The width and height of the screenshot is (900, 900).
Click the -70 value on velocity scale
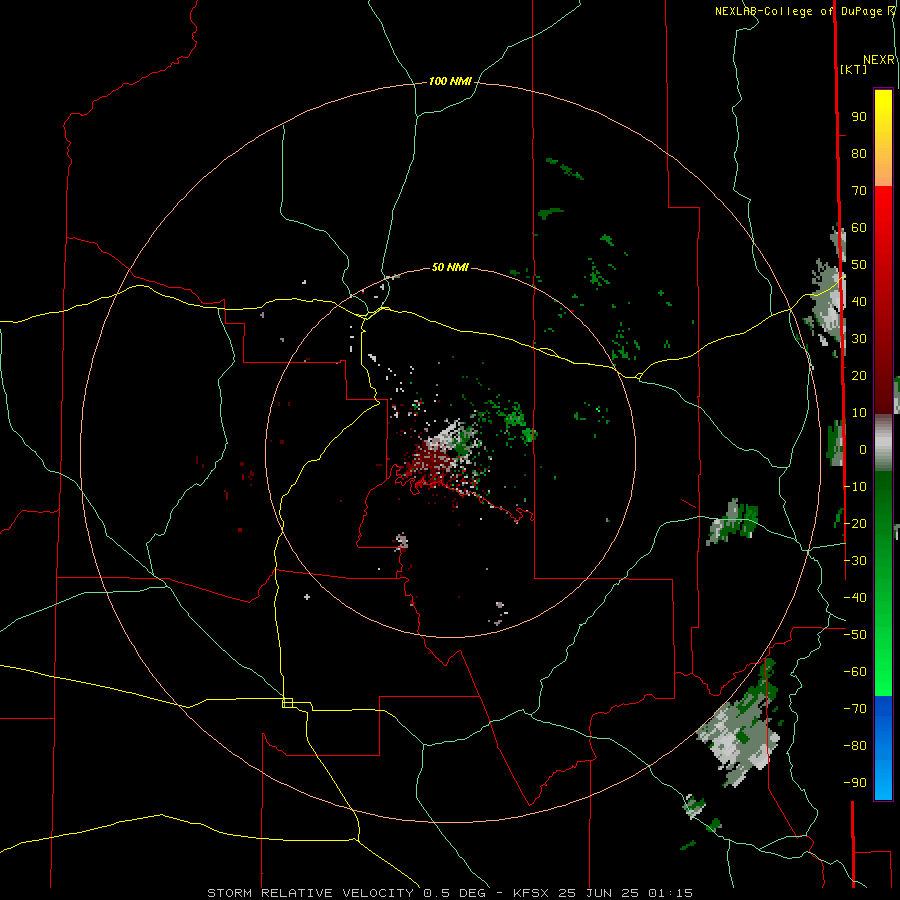click(855, 709)
